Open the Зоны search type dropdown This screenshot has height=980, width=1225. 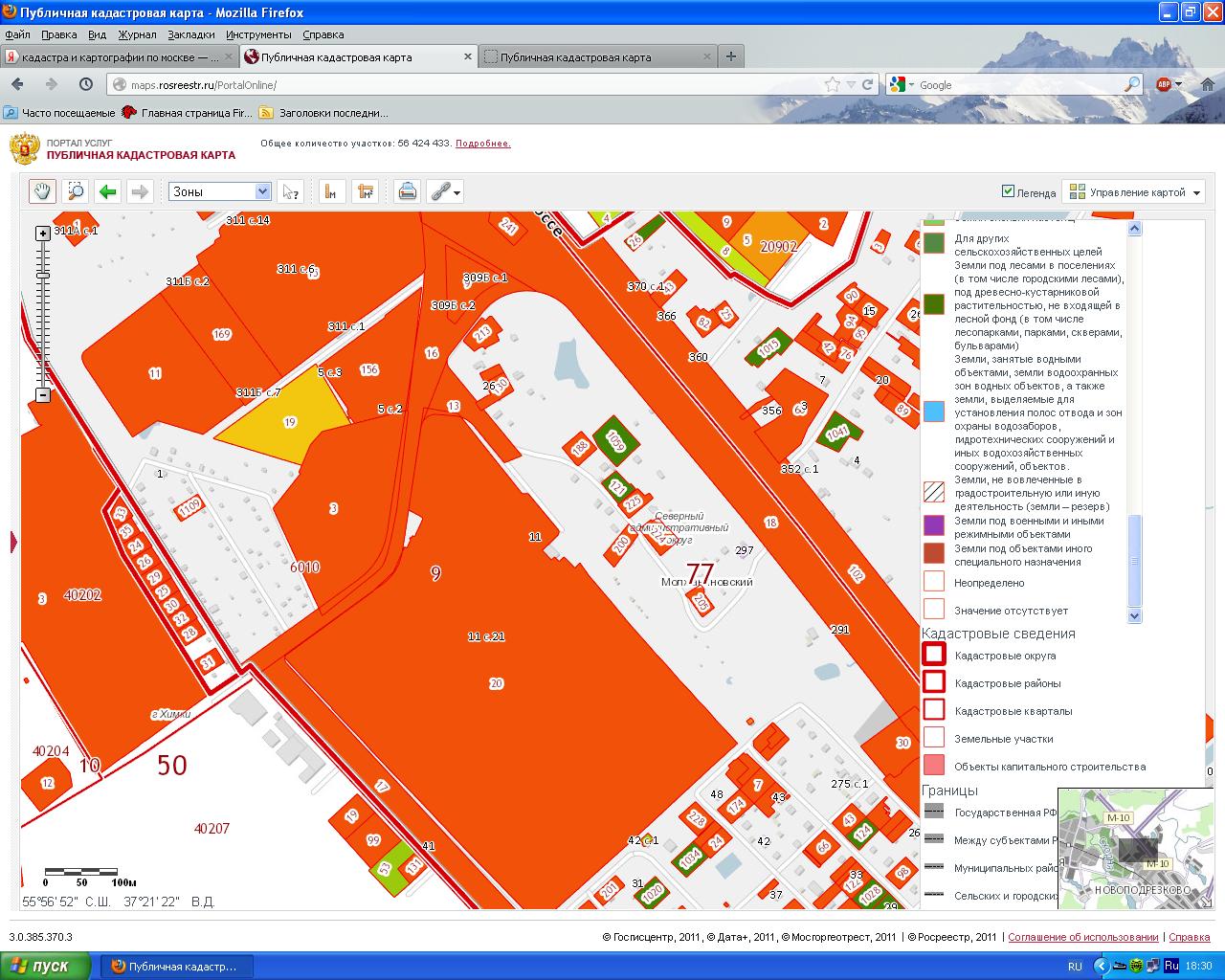point(262,191)
